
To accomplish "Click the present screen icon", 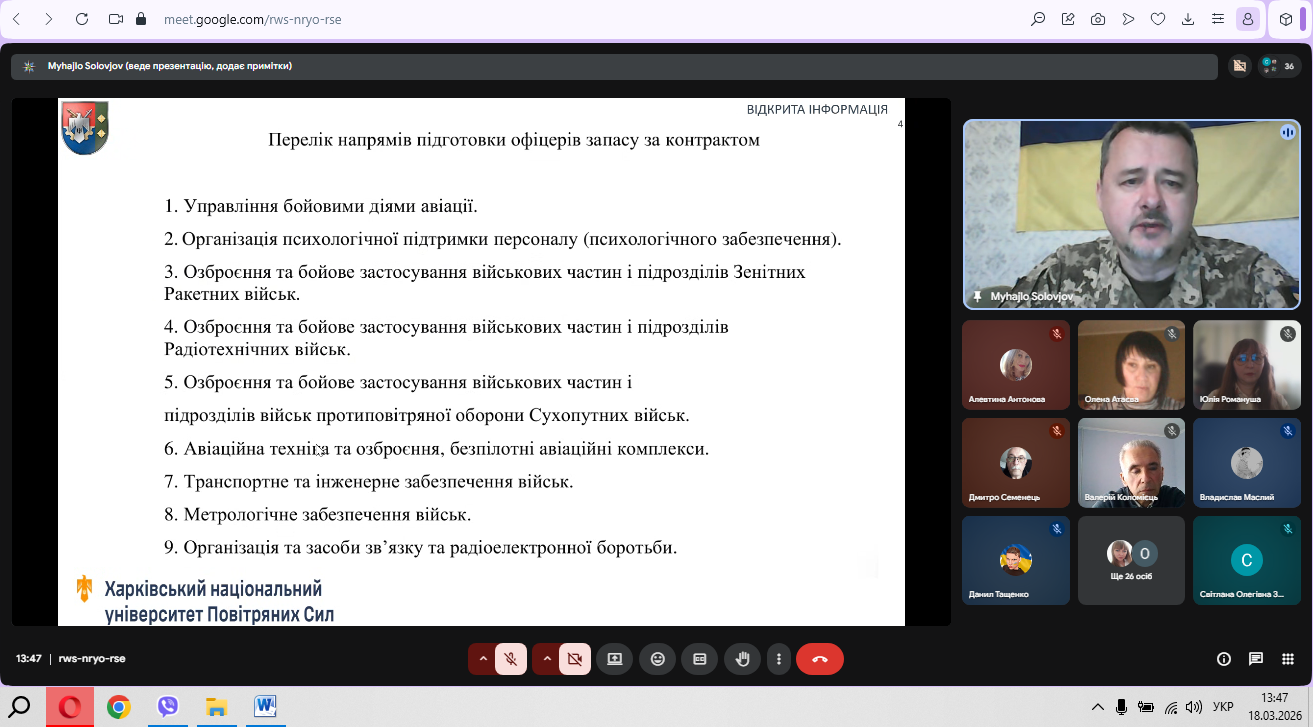I will click(614, 659).
